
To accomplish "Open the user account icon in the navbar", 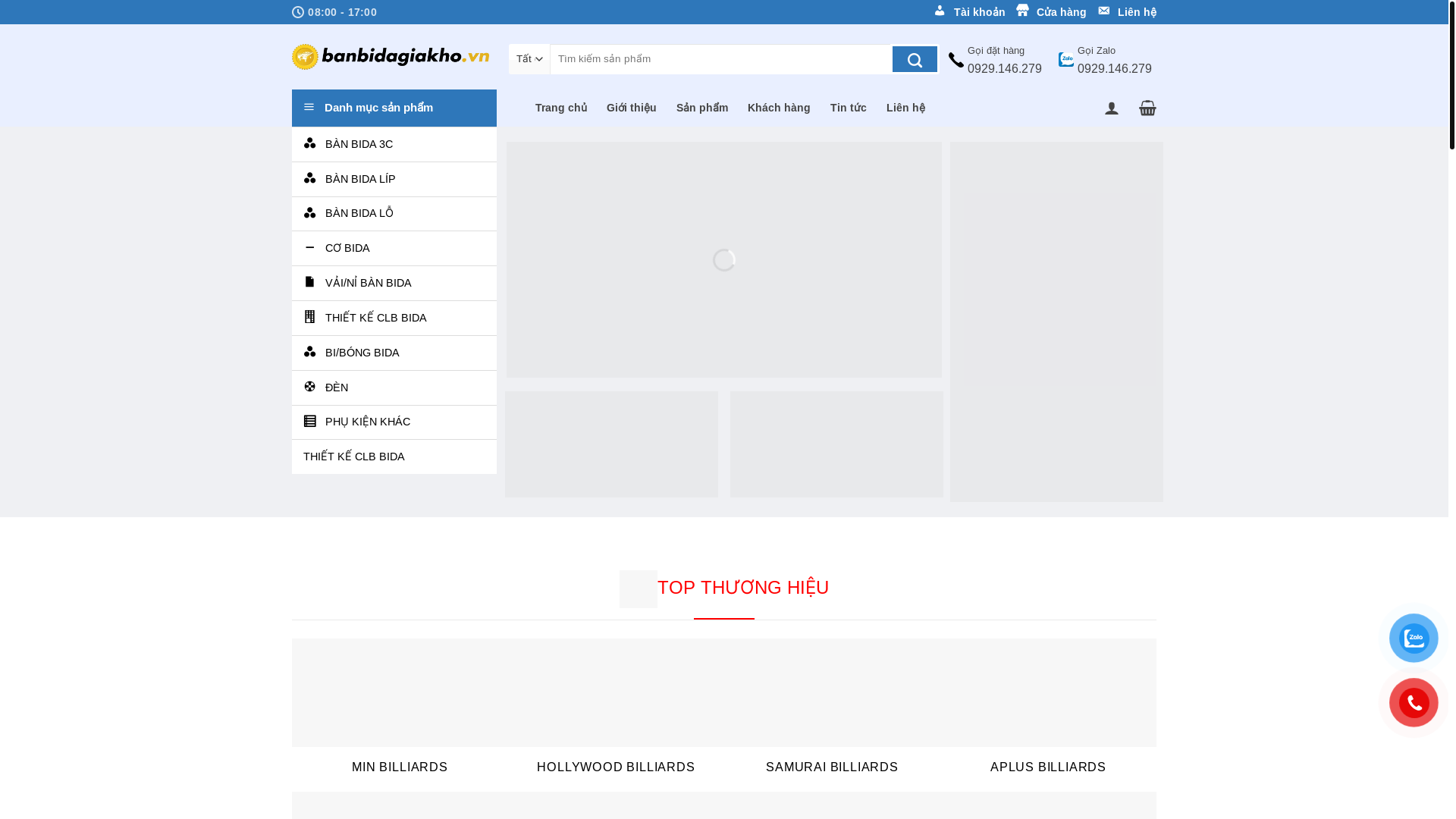I will pyautogui.click(x=1112, y=108).
